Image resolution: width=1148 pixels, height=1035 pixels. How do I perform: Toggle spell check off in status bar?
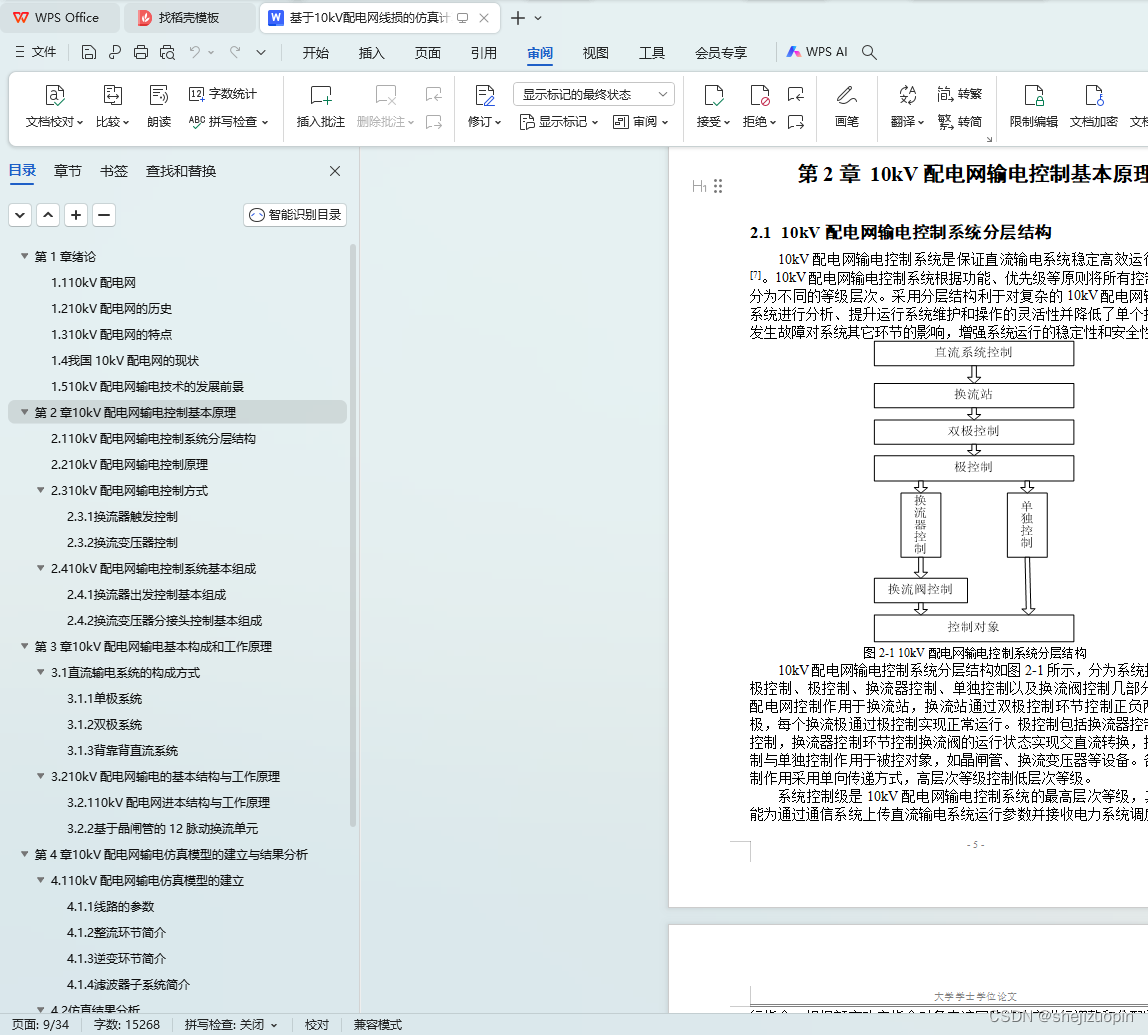point(227,1024)
